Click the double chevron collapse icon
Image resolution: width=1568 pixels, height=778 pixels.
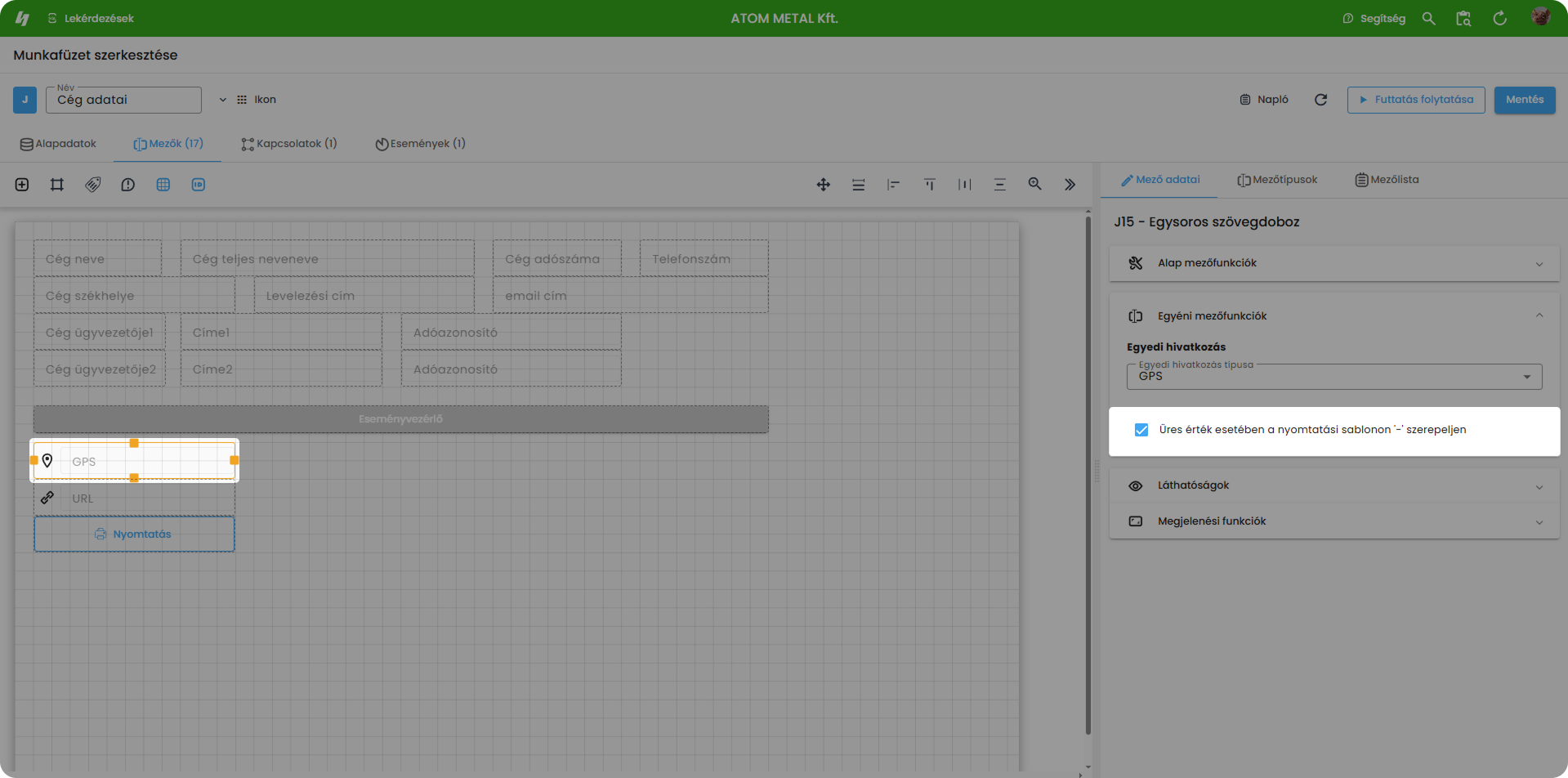[x=1070, y=185]
